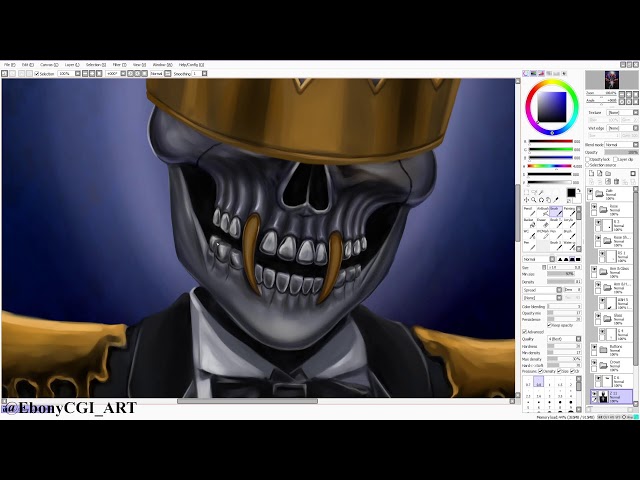Open the Edit menu
Image resolution: width=640 pixels, height=480 pixels.
27,64
